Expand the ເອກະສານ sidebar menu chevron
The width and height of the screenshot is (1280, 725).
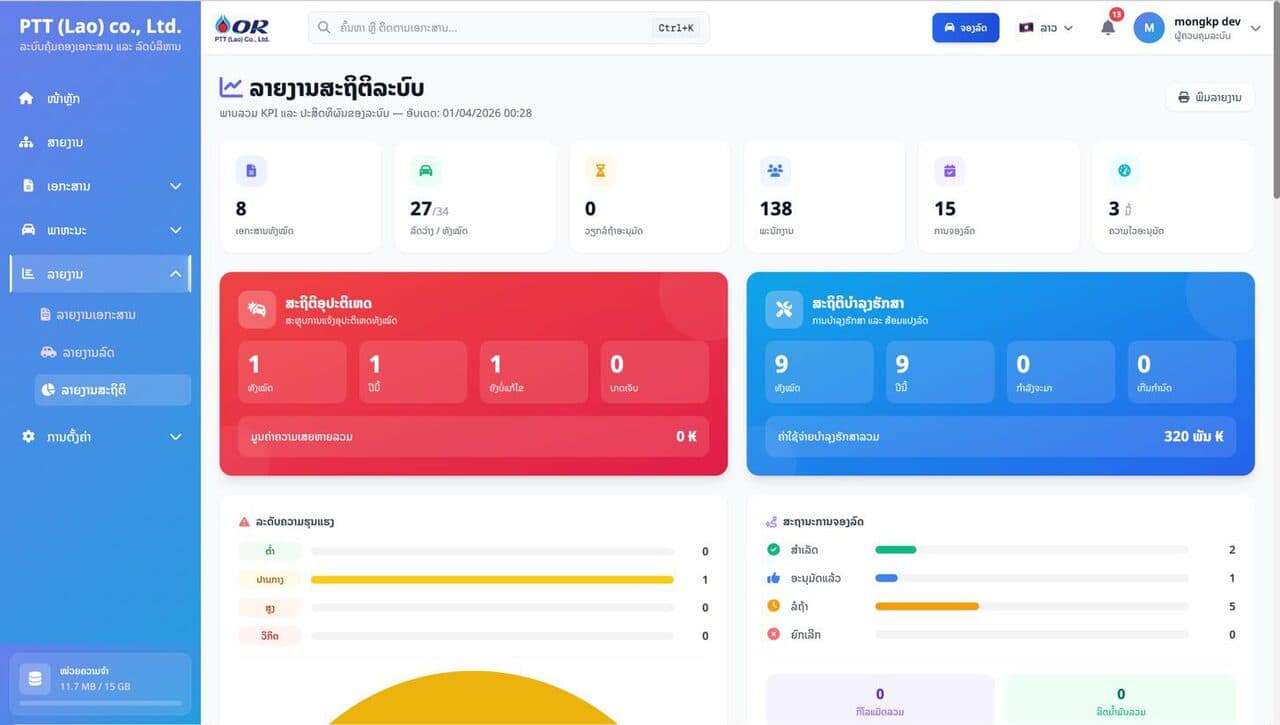pos(176,186)
